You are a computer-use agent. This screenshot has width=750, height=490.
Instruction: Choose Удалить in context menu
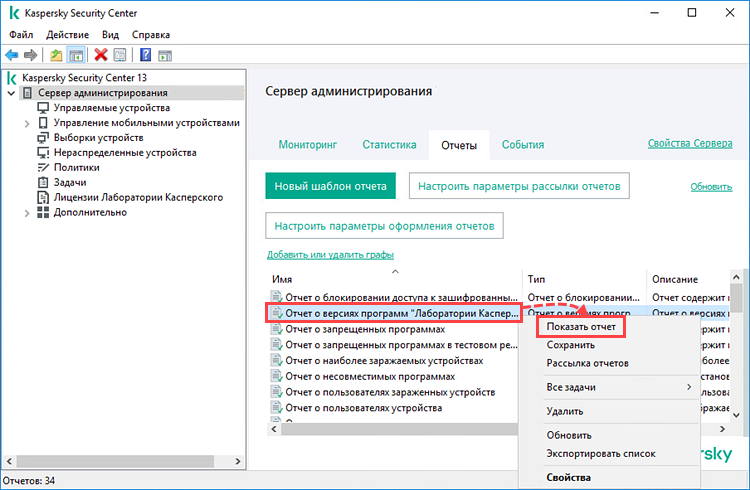click(x=565, y=411)
